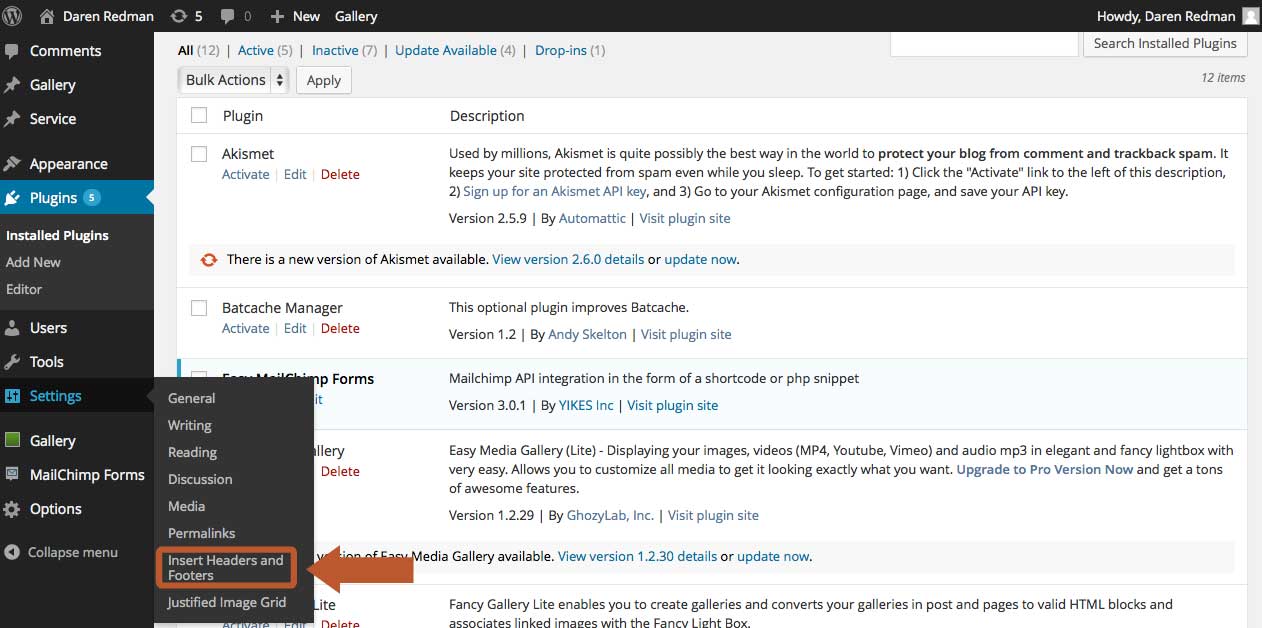Open Installed Plugins submenu

(57, 235)
